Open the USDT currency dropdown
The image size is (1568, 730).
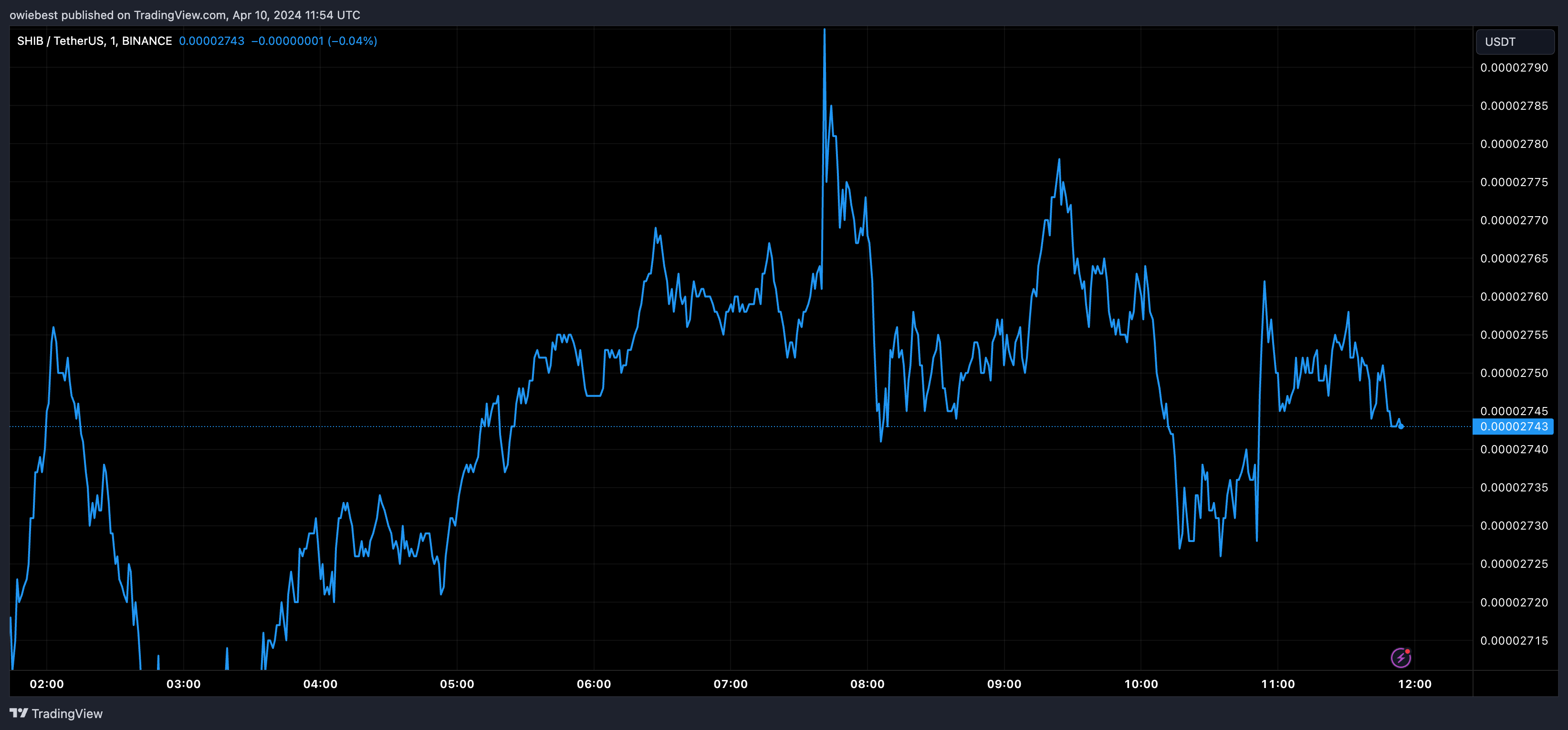click(1515, 42)
